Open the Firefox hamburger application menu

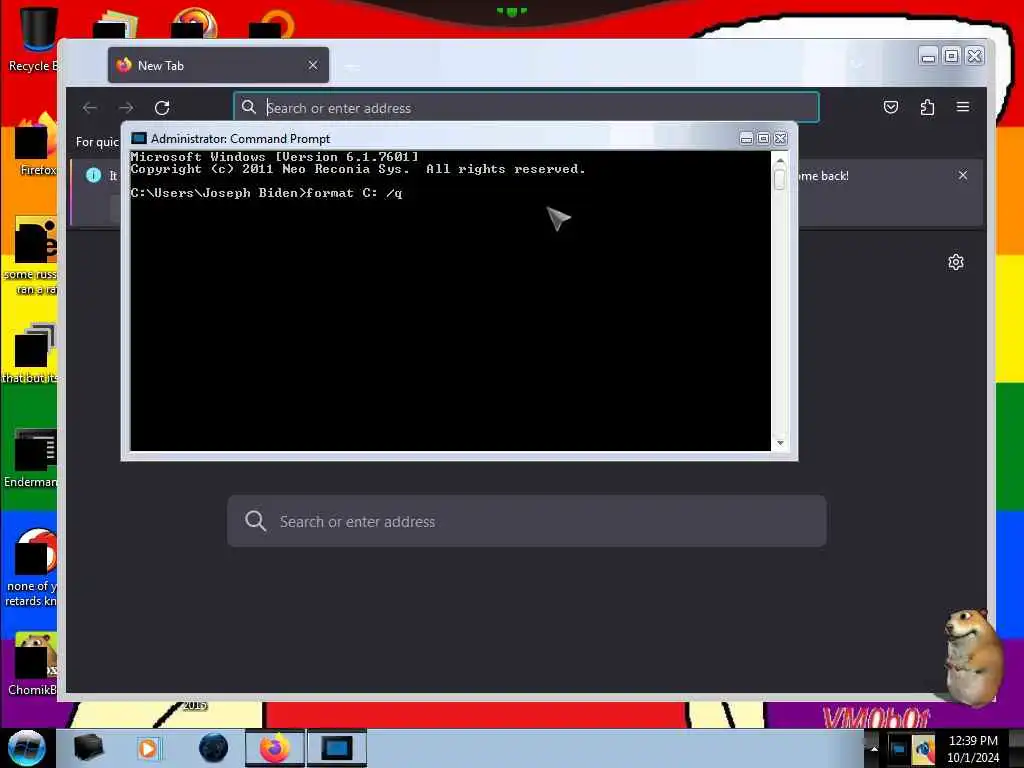point(963,106)
